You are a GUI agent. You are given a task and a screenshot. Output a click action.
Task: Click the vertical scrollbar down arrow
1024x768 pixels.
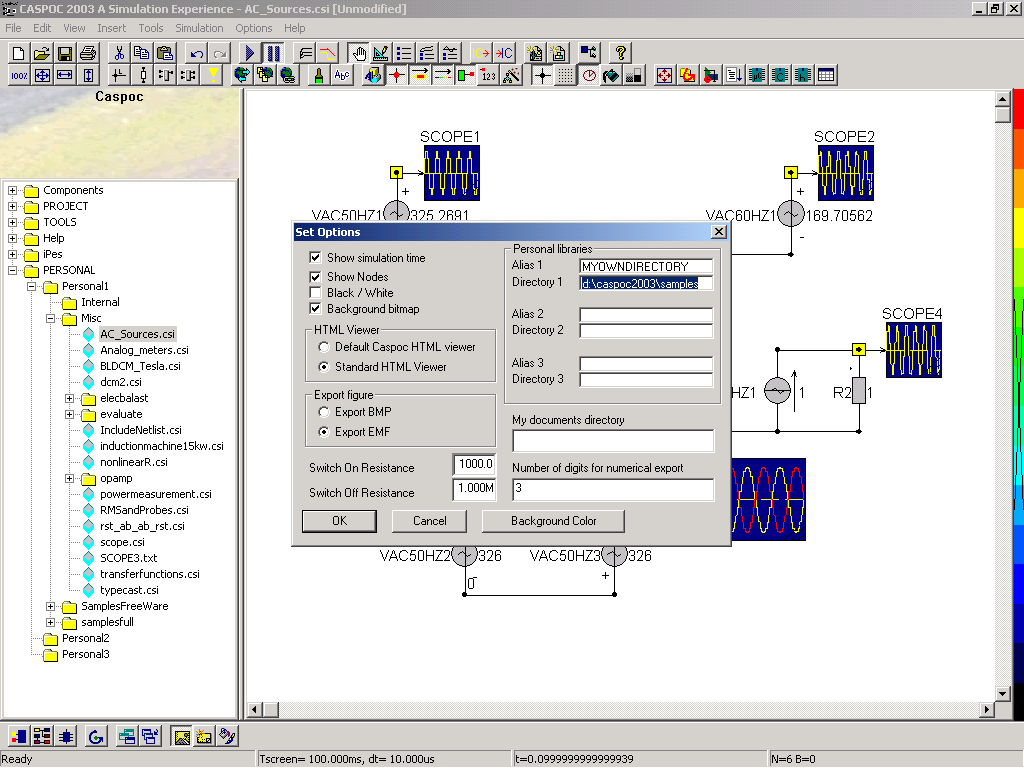tap(1003, 694)
